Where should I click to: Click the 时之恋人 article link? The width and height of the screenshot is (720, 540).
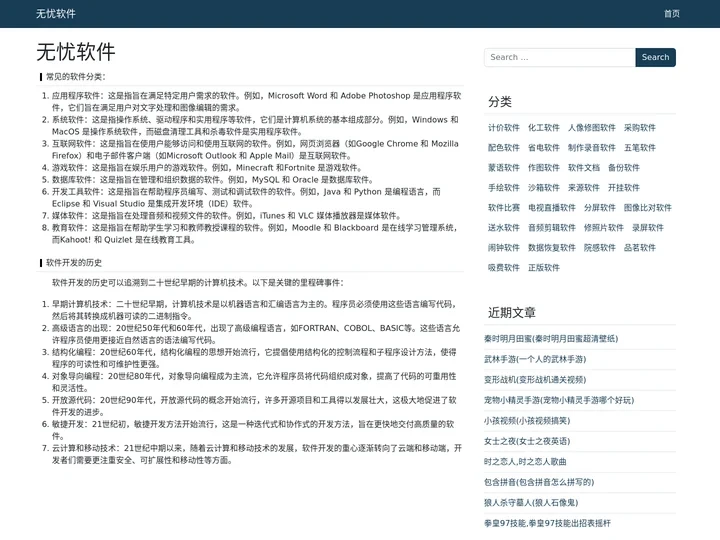[525, 461]
